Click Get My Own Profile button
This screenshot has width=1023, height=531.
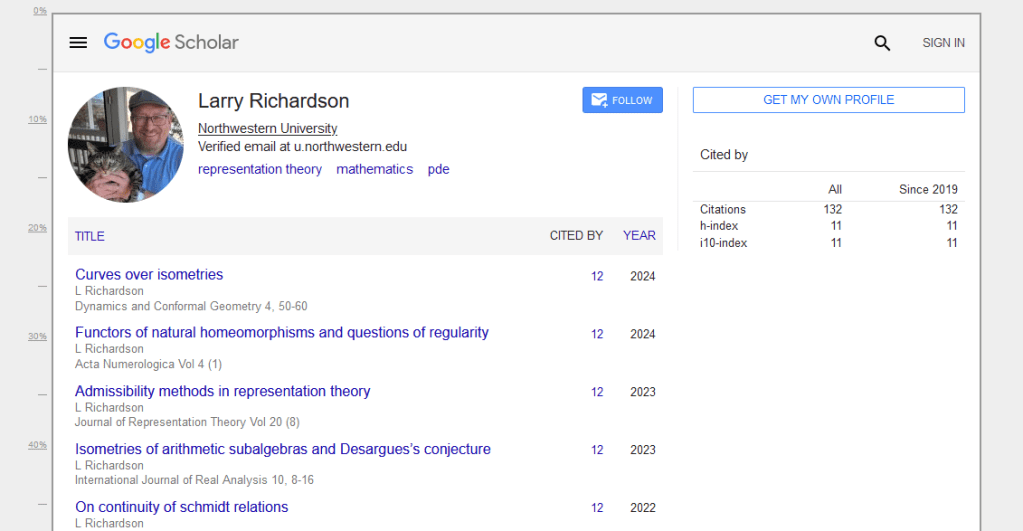[828, 100]
